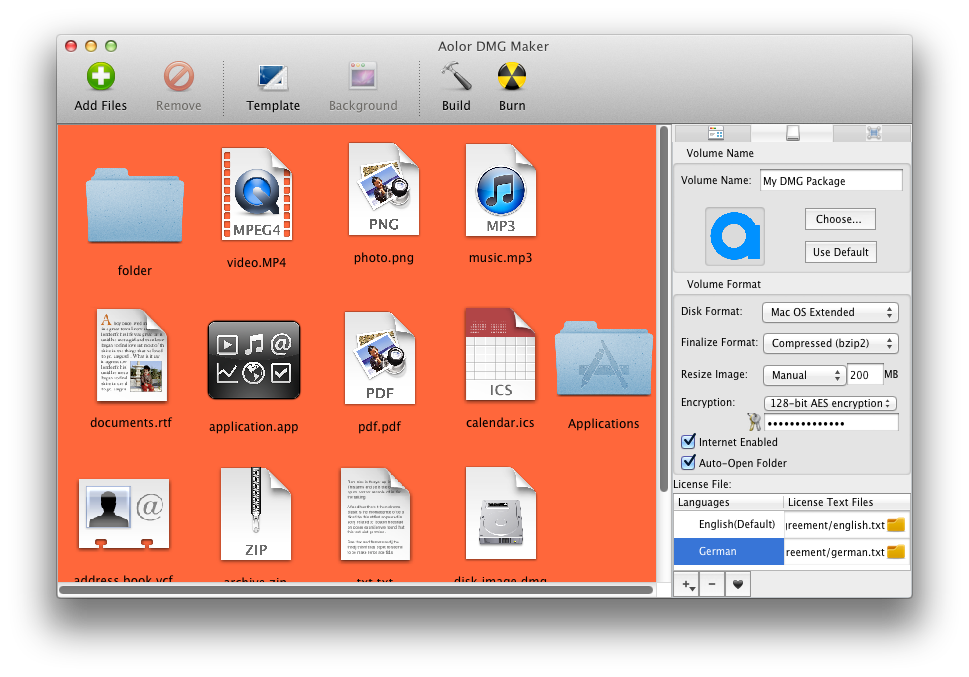Screen dimensions: 969x677
Task: Open the Disk Format dropdown
Action: (x=830, y=312)
